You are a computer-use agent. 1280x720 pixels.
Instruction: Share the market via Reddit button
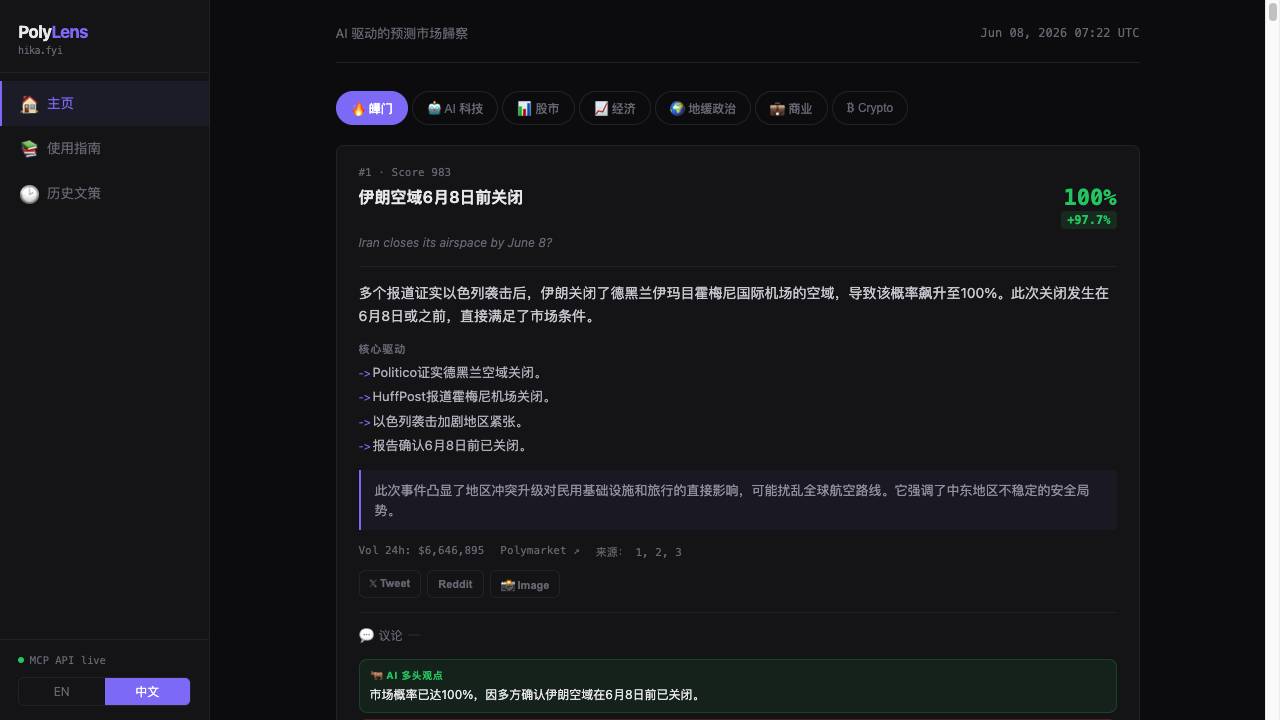tap(455, 584)
